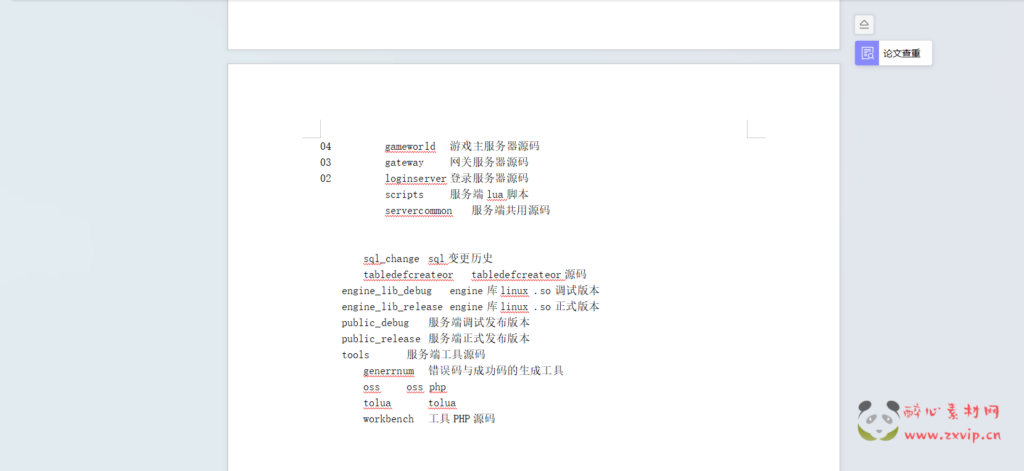Click the word servercommon in the document
Image resolution: width=1024 pixels, height=471 pixels.
(418, 210)
